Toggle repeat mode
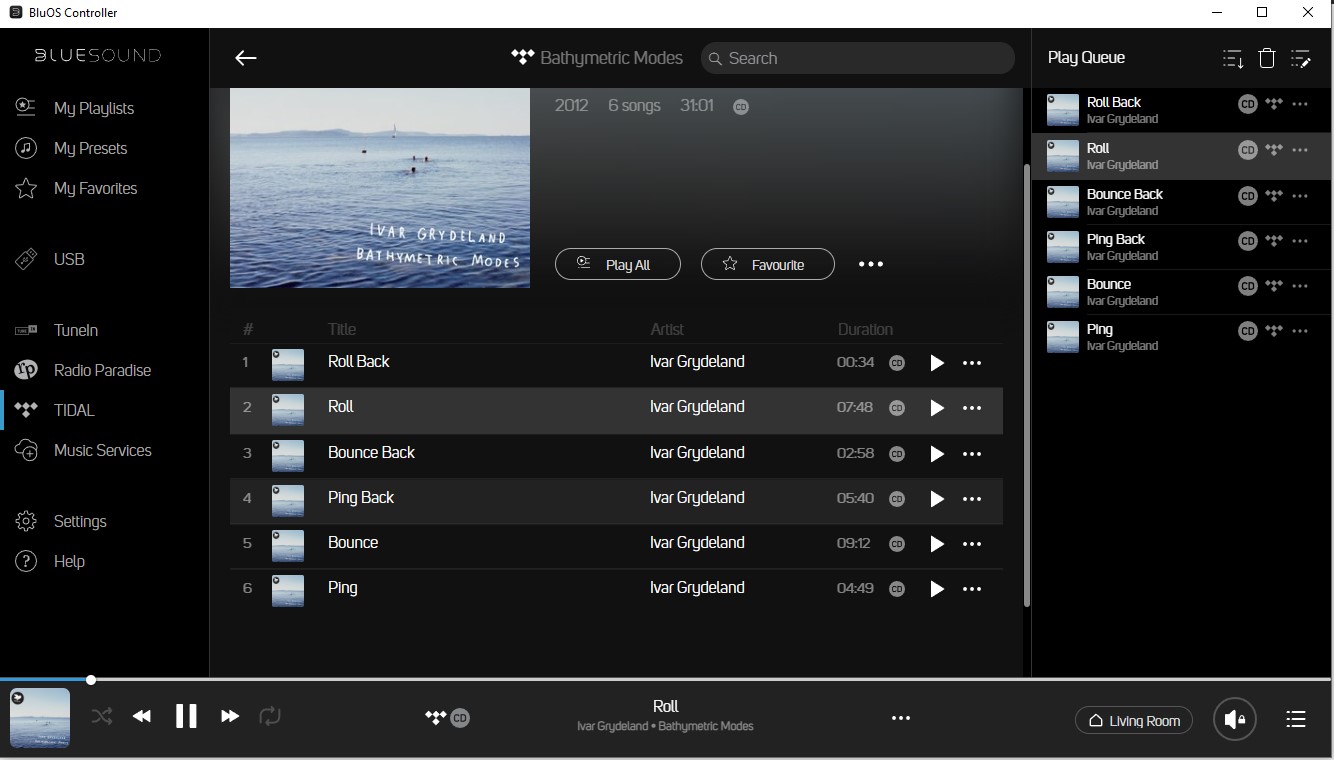 pyautogui.click(x=270, y=716)
